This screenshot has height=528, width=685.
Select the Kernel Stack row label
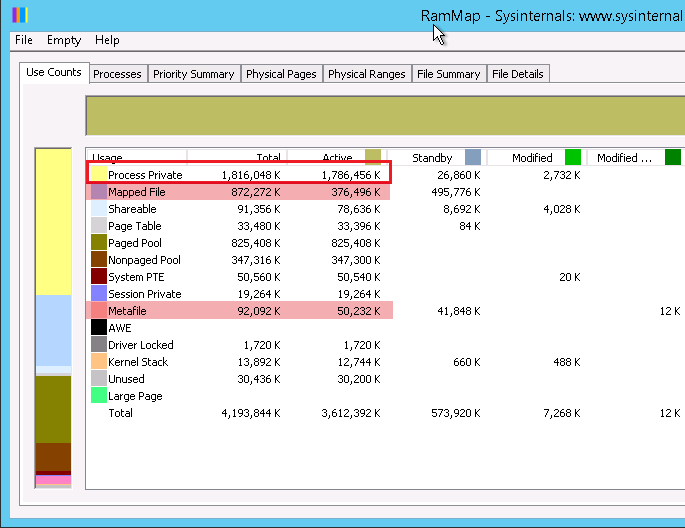tap(138, 362)
